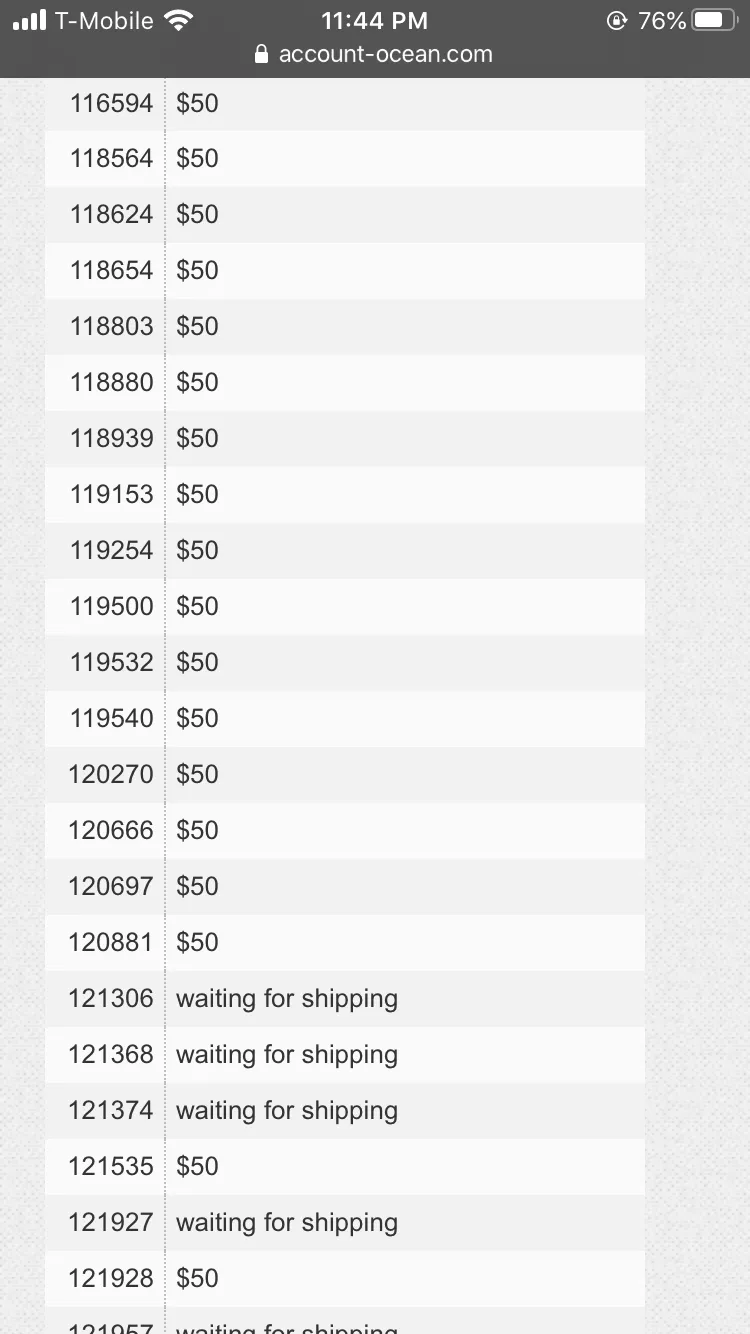Click the $50 value for order 121535
The width and height of the screenshot is (750, 1334).
(197, 1167)
